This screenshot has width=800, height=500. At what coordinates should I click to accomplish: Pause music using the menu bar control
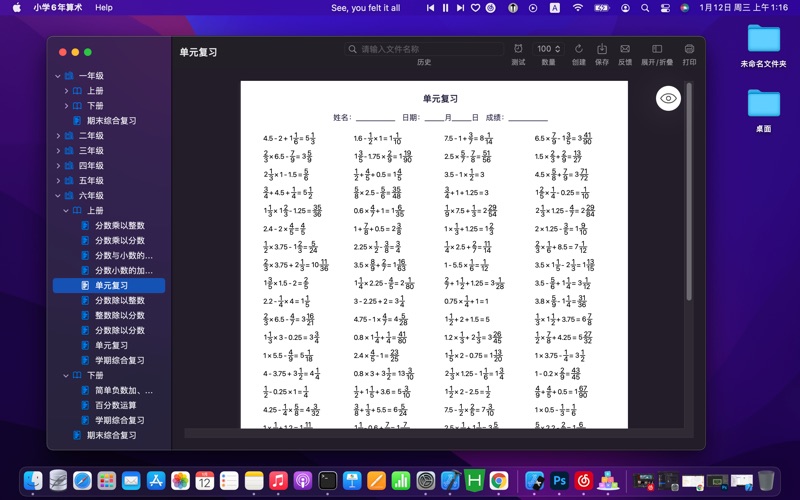[444, 7]
